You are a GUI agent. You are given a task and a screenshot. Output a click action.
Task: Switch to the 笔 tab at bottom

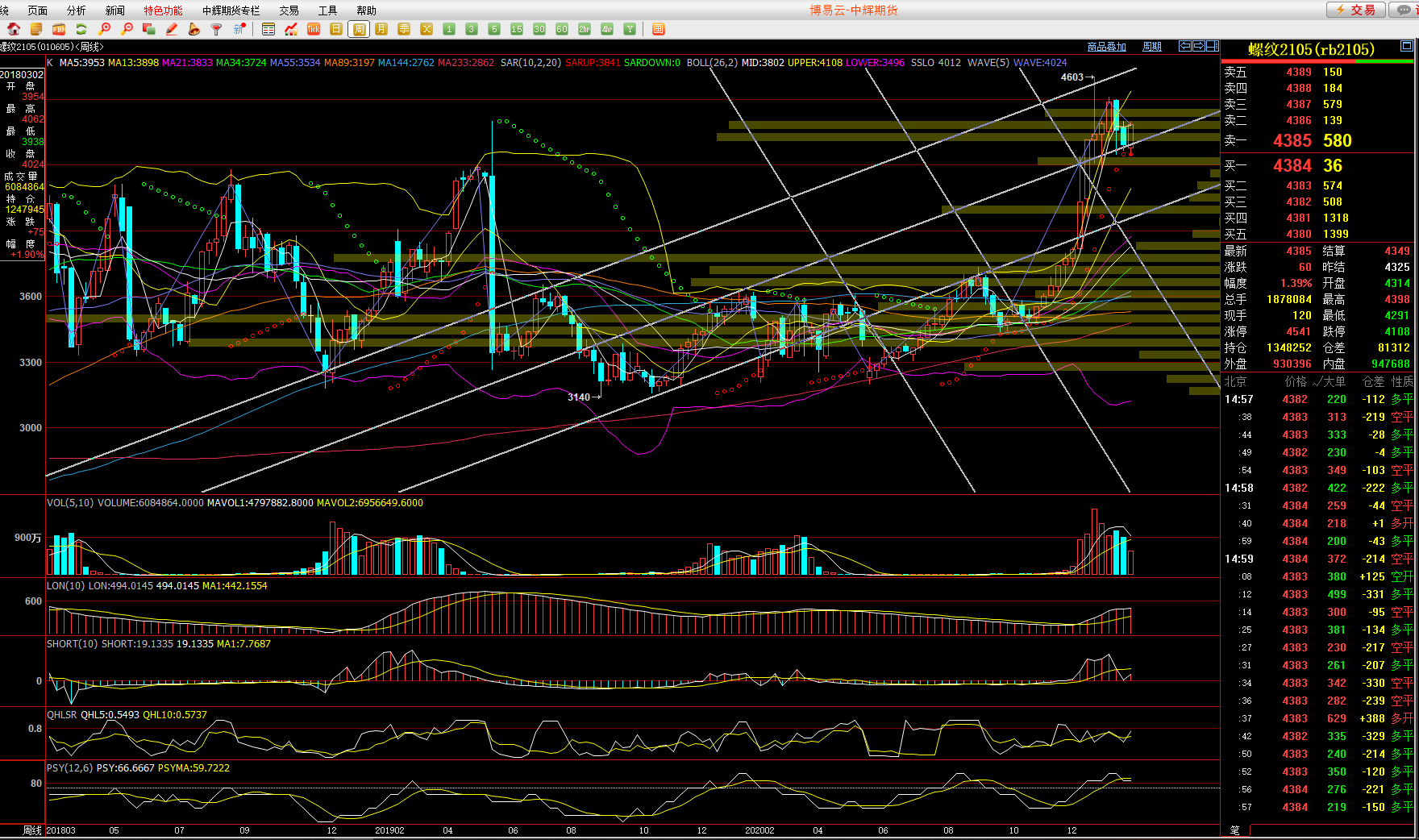1235,830
